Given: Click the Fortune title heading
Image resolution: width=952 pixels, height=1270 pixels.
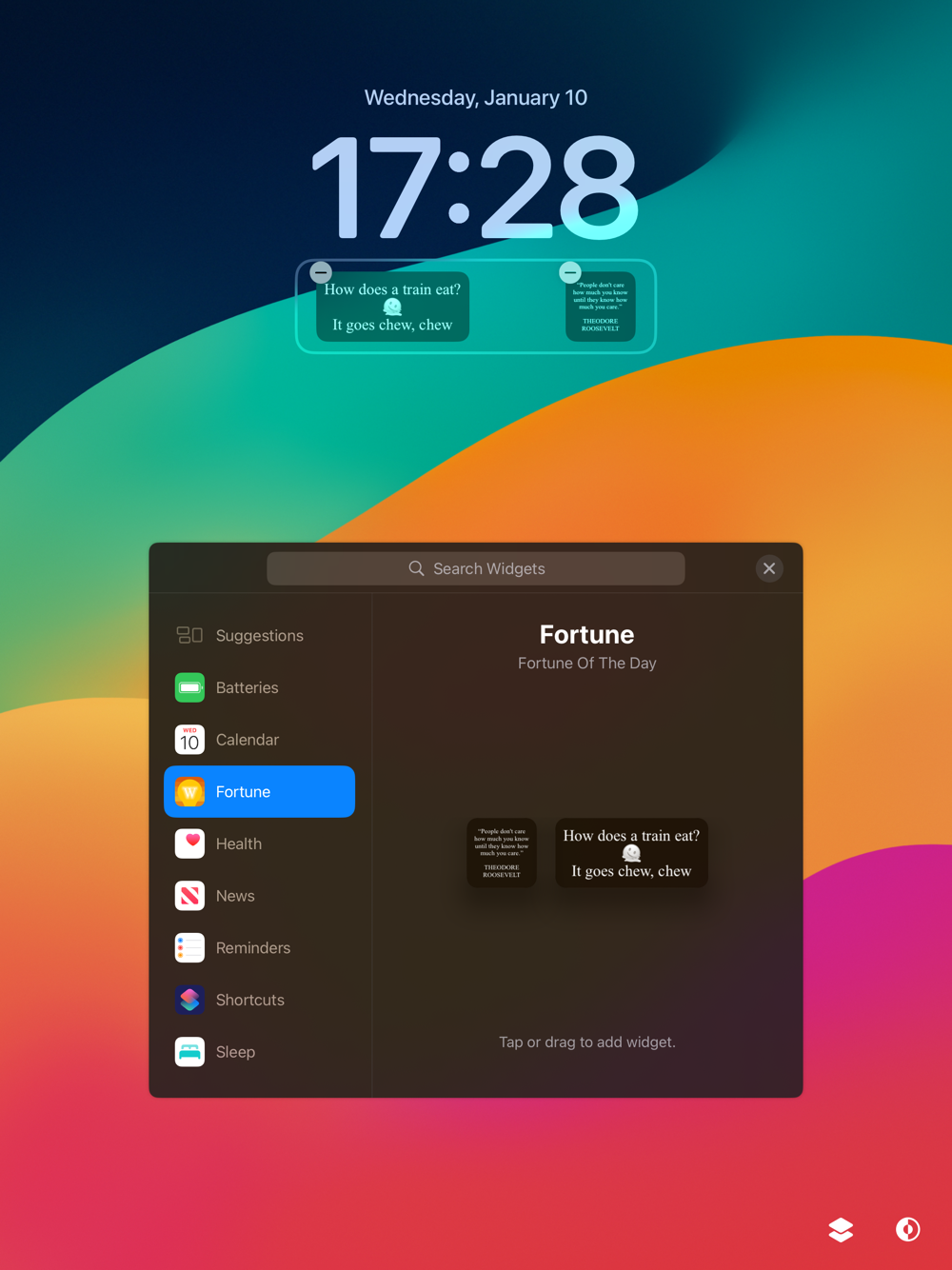Looking at the screenshot, I should 587,634.
